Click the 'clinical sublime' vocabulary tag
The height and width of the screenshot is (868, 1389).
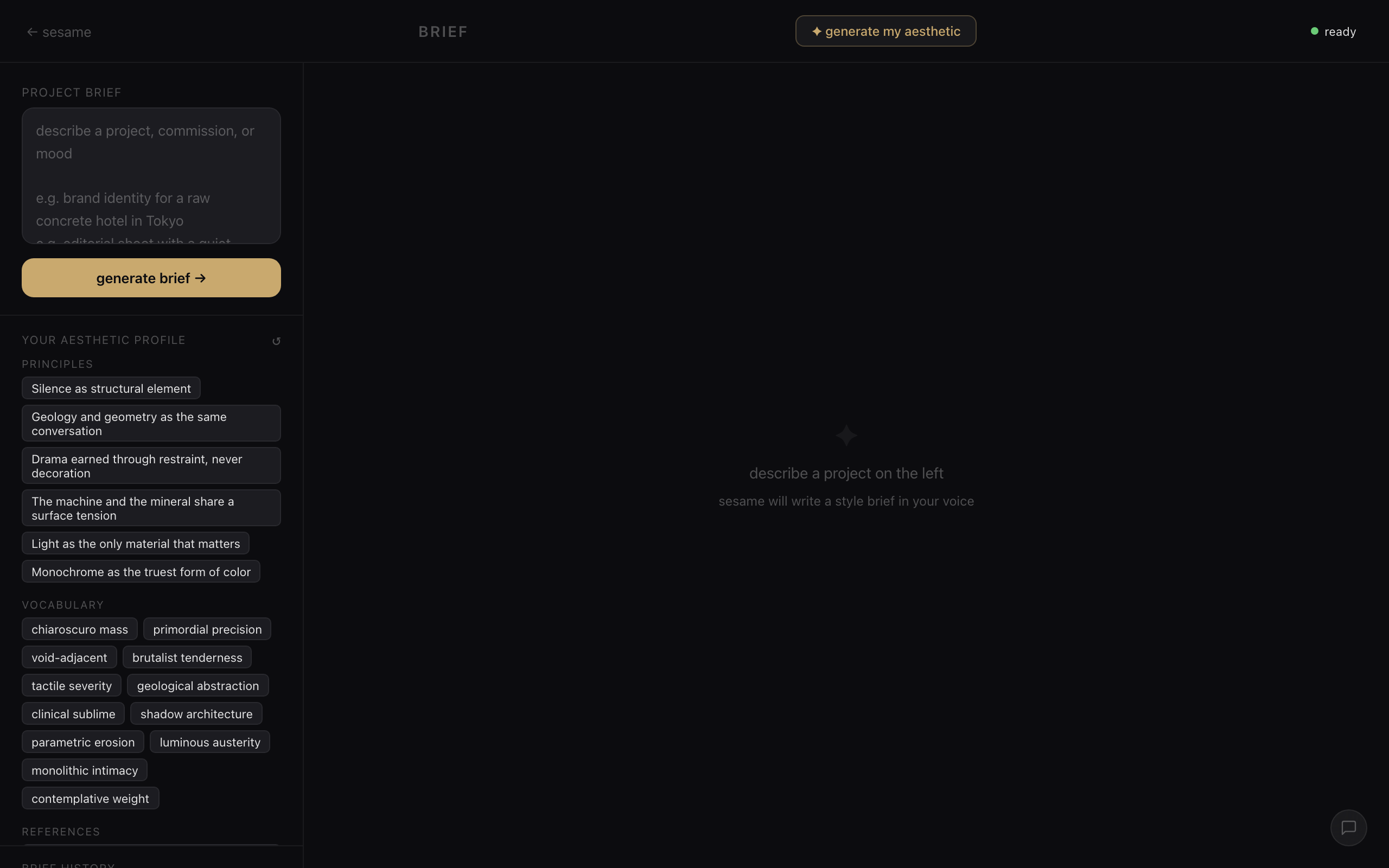73,713
